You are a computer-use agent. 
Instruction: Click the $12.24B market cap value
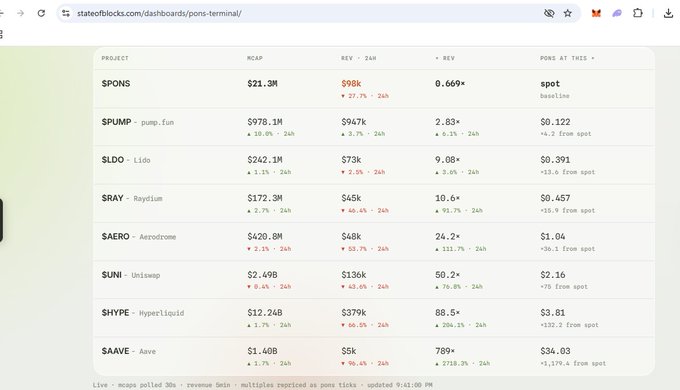tap(265, 313)
